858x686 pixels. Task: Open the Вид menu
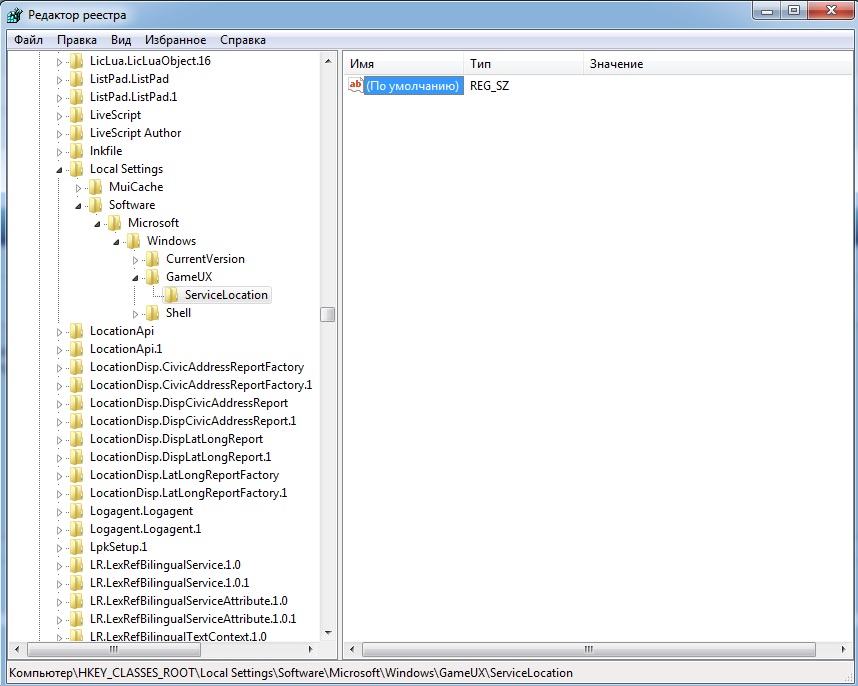click(x=121, y=40)
